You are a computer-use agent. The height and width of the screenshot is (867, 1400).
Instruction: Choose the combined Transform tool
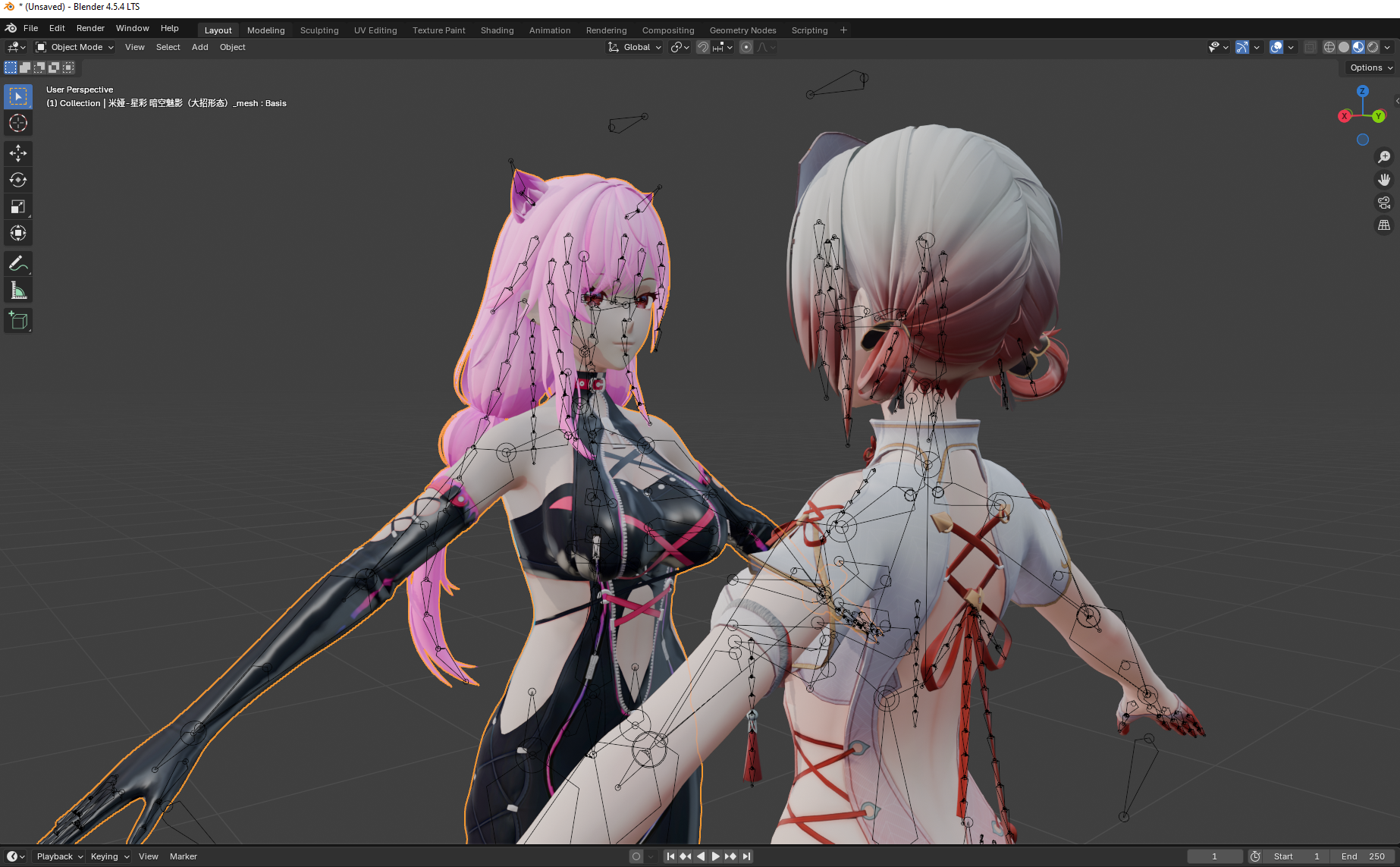[18, 233]
